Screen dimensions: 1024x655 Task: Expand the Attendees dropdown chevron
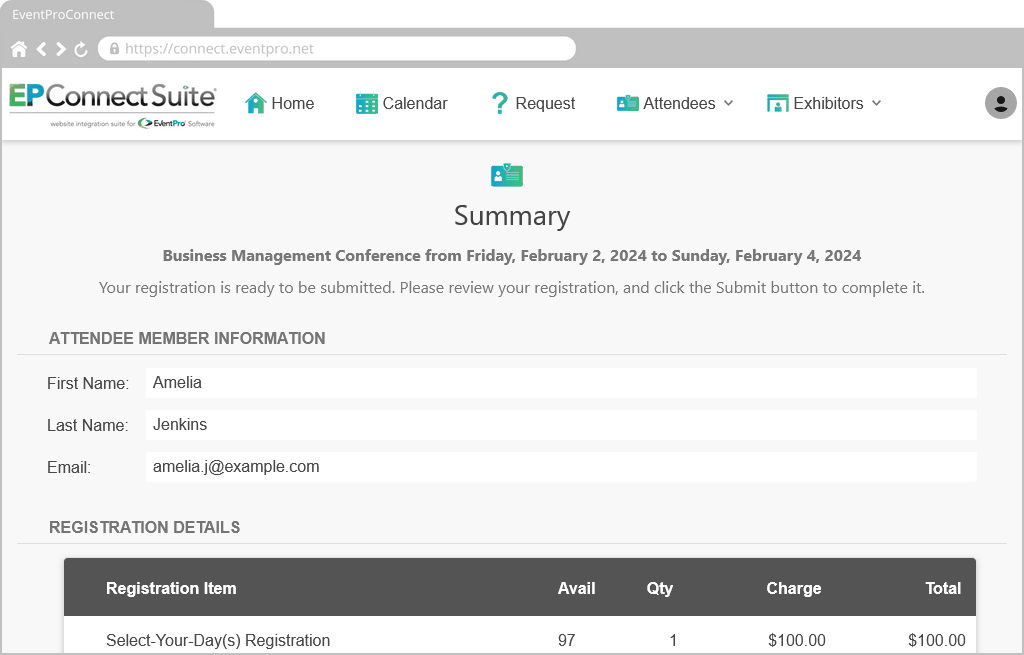(729, 103)
